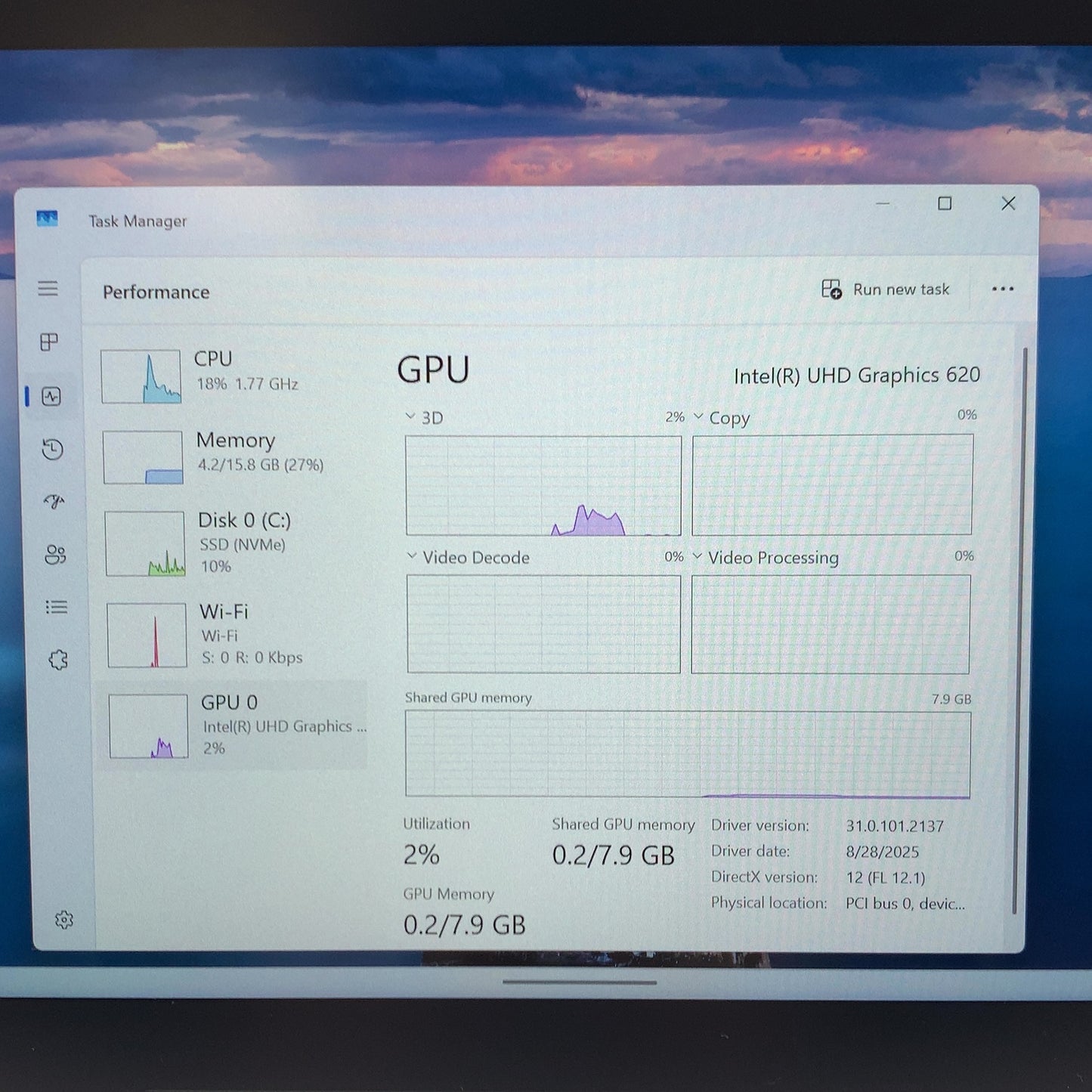
Task: Open the Startup apps page icon
Action: pyautogui.click(x=54, y=502)
